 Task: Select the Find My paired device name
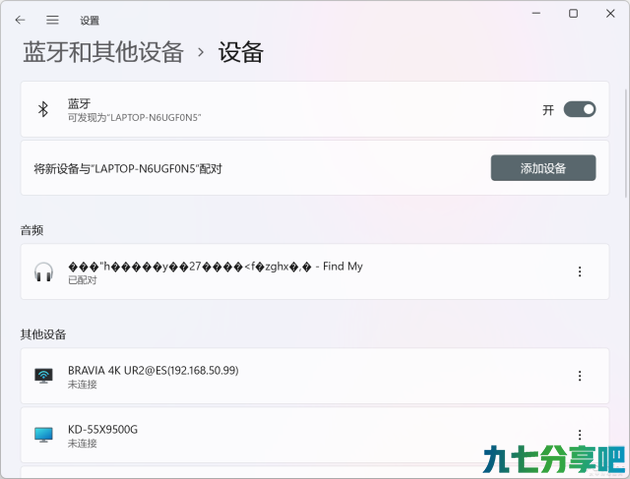(x=215, y=266)
